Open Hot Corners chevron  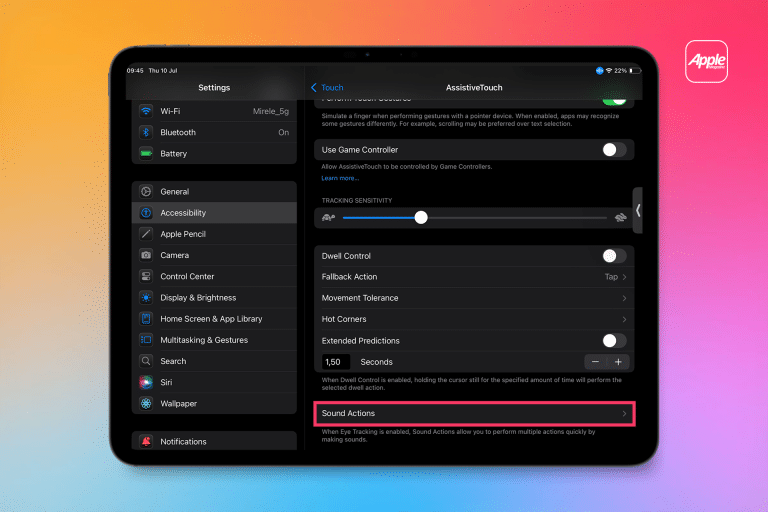click(x=624, y=319)
